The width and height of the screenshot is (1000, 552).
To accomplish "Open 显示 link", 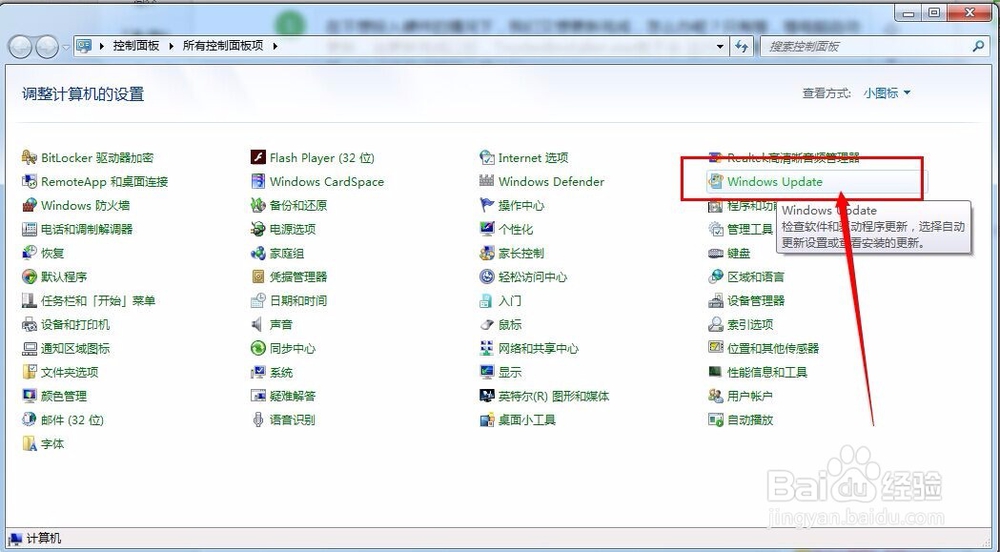I will coord(510,372).
